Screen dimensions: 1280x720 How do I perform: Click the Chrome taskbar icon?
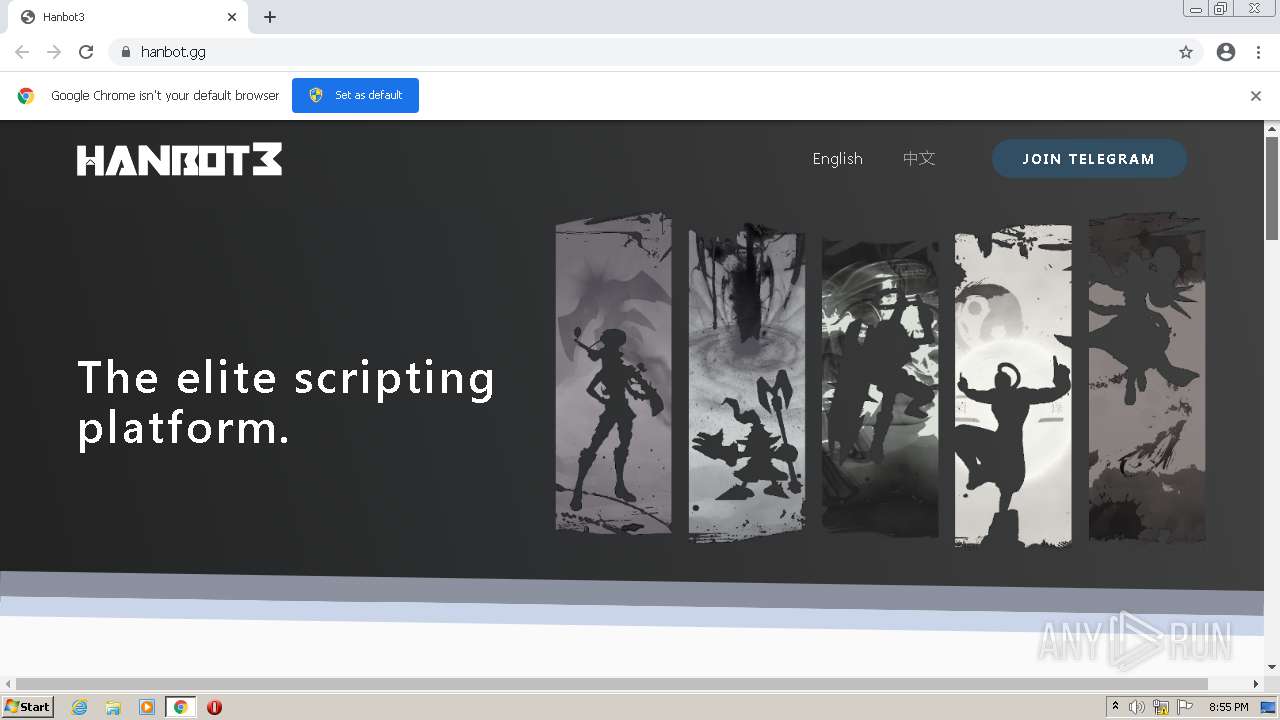pos(180,707)
